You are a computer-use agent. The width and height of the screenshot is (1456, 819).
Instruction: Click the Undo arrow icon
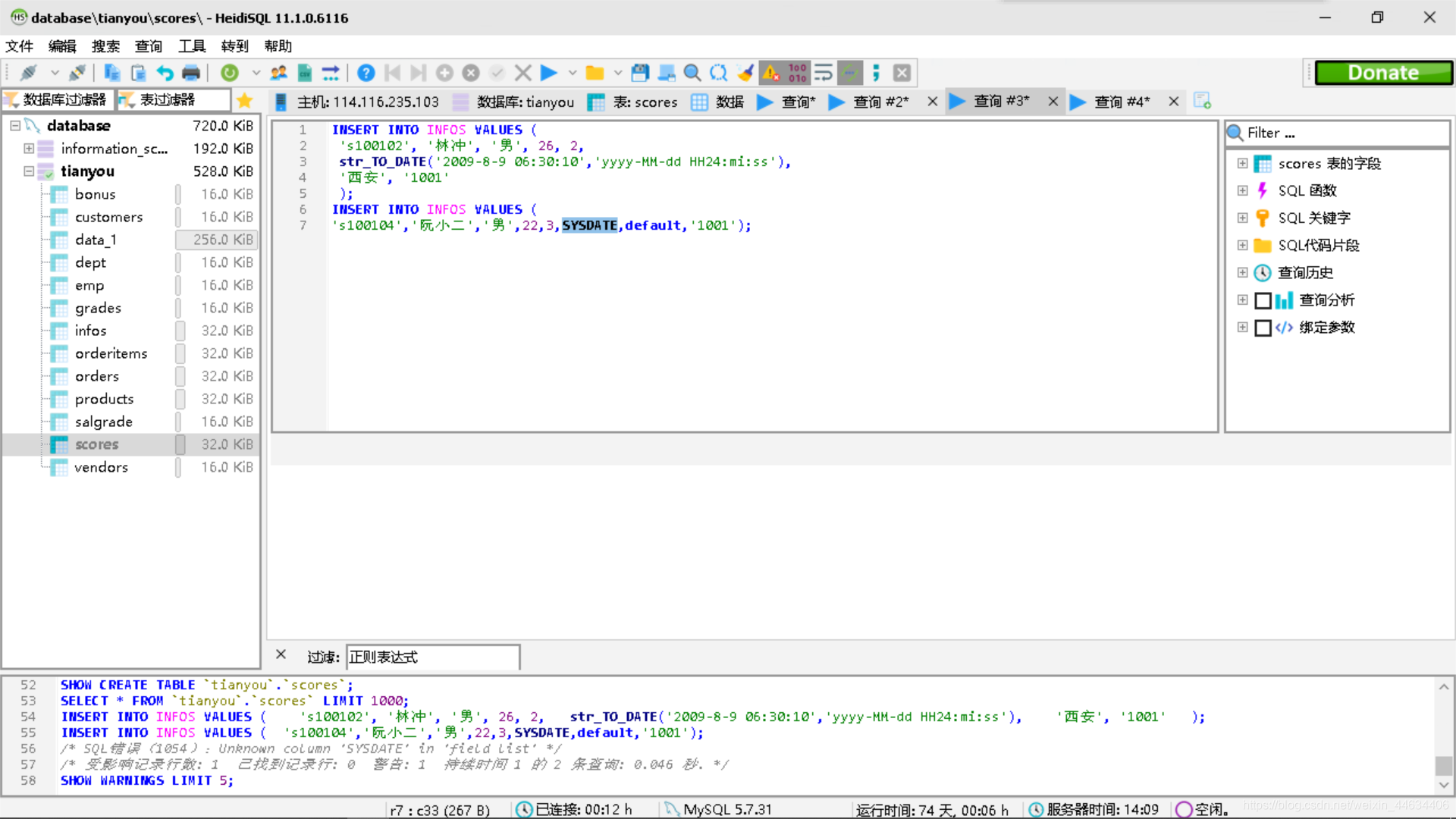[165, 73]
